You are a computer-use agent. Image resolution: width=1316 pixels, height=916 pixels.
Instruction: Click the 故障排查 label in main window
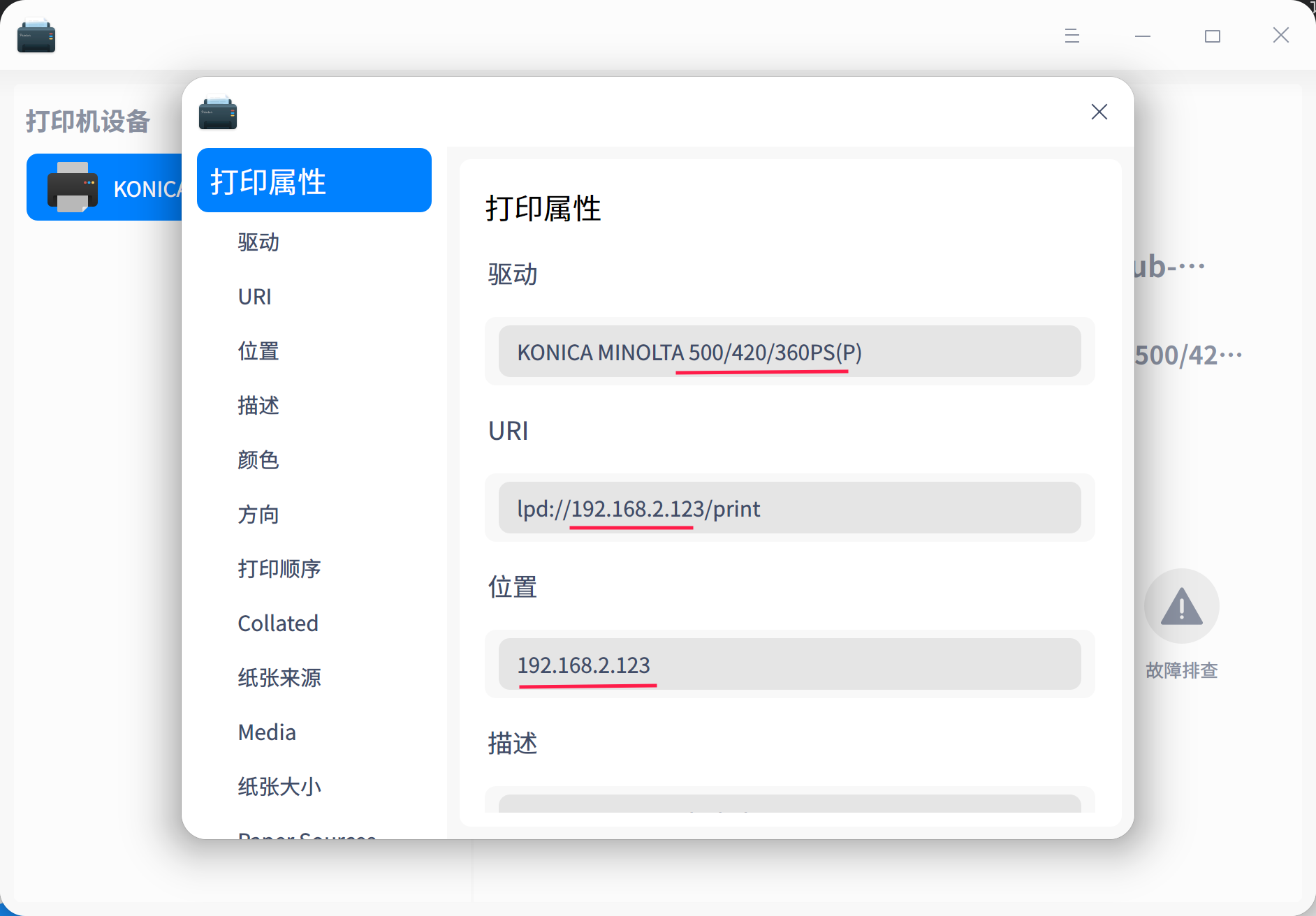[x=1182, y=671]
